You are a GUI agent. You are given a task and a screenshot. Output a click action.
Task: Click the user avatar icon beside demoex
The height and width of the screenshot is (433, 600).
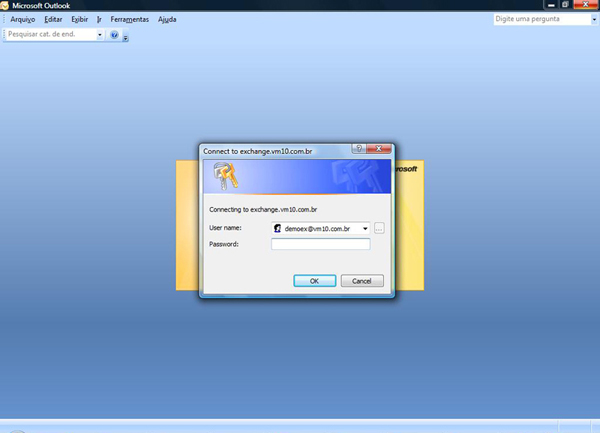(x=278, y=228)
